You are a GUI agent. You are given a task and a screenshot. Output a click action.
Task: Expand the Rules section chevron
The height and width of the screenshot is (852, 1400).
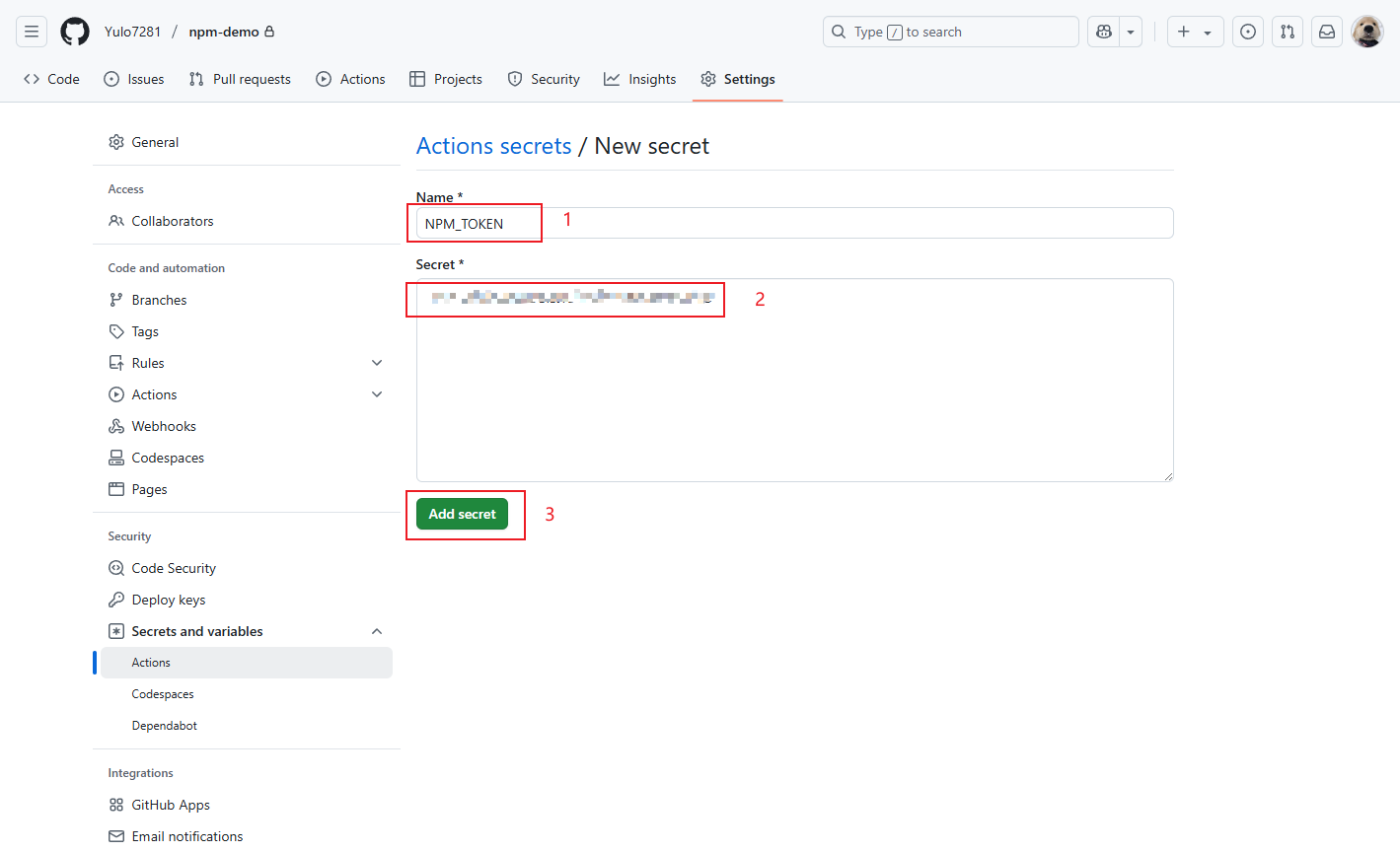point(376,362)
